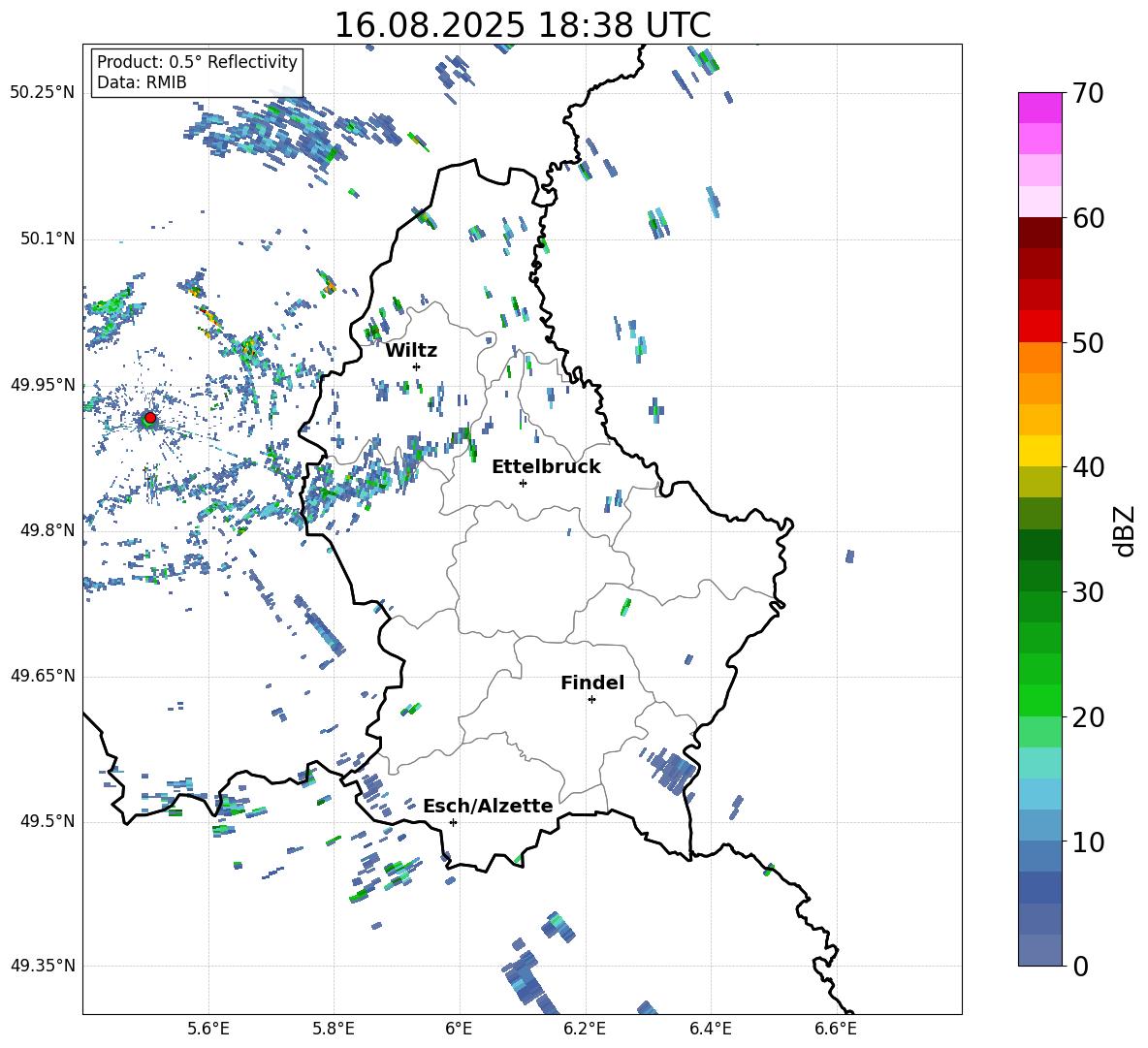Screen dimensions: 1148x1048
Task: Click the 50.1°N latitude label
Action: coord(48,239)
